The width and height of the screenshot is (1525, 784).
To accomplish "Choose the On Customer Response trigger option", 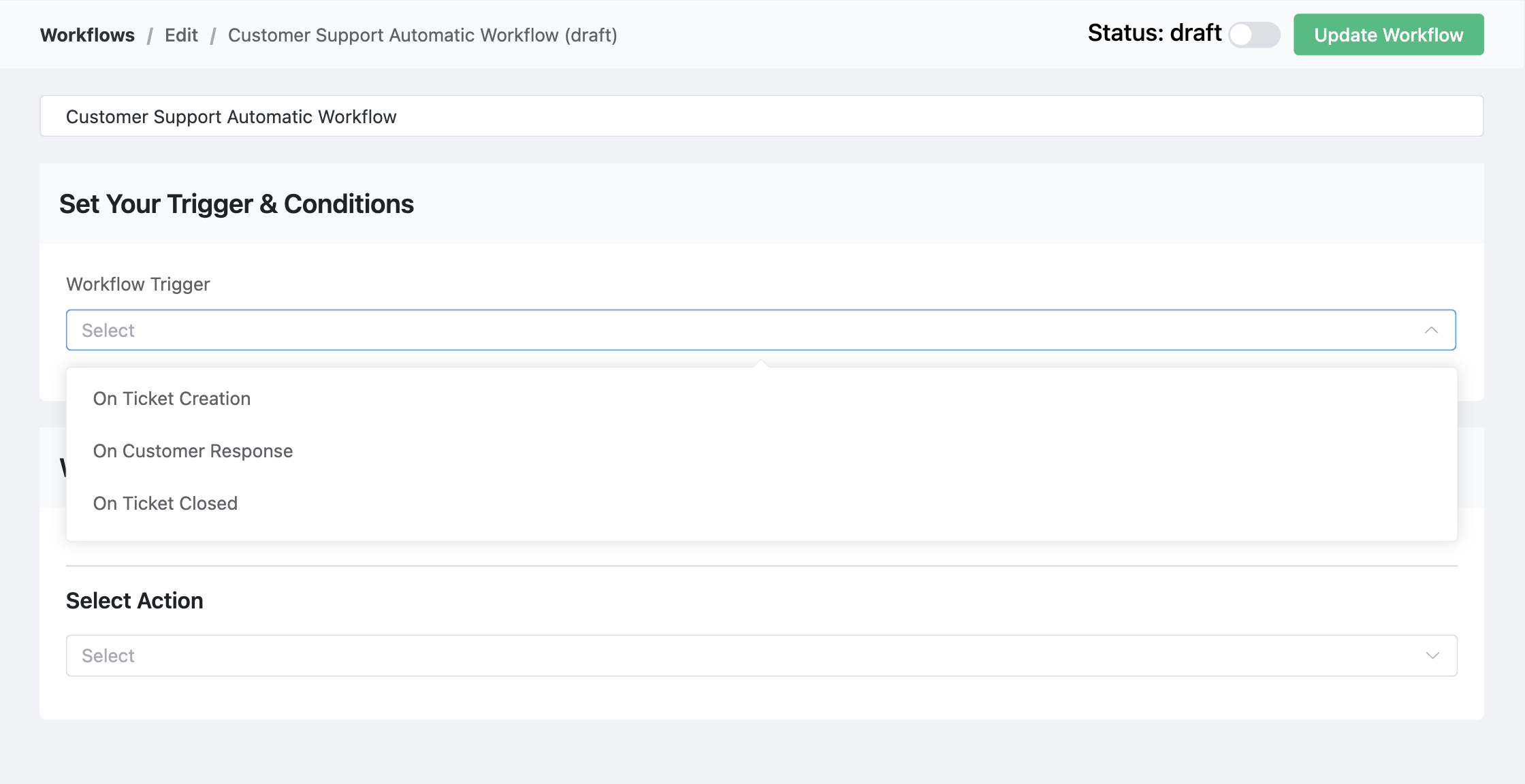I will [193, 451].
